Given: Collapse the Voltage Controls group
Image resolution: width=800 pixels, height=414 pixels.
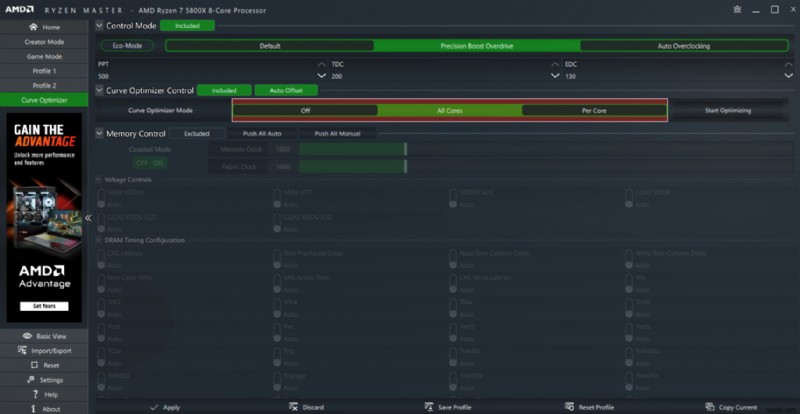Looking at the screenshot, I should (98, 180).
